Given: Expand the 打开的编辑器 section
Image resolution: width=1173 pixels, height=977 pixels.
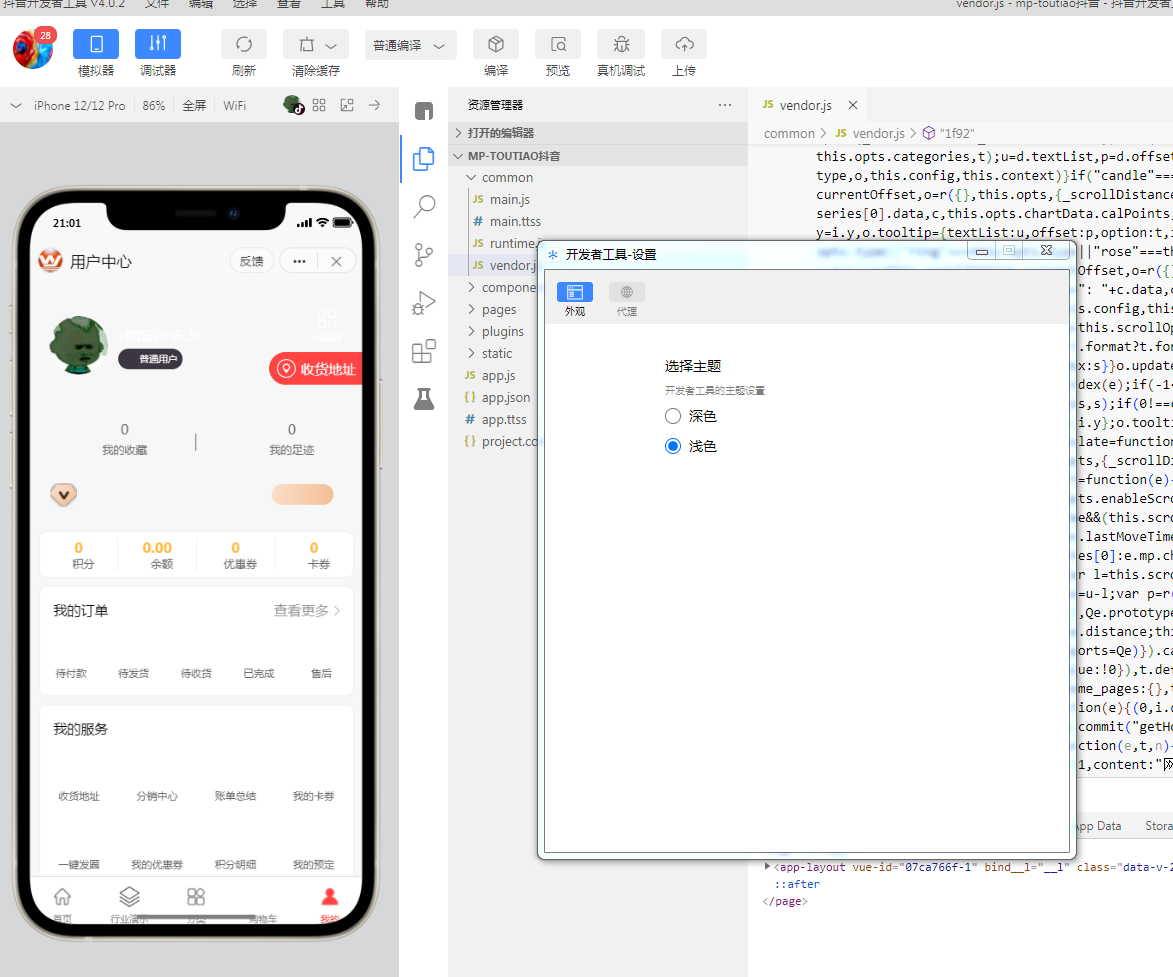Looking at the screenshot, I should (598, 132).
